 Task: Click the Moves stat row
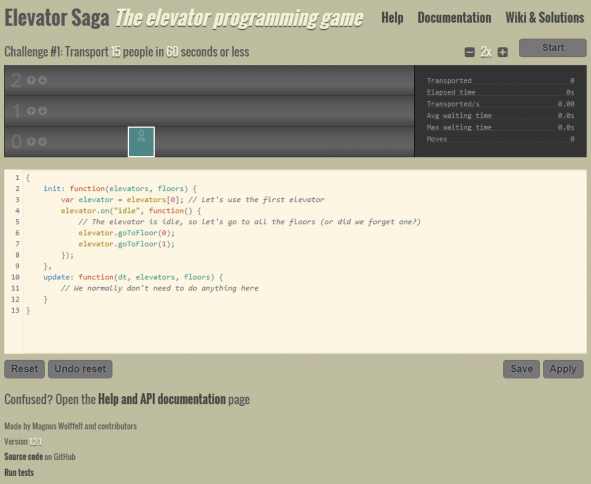[501, 139]
